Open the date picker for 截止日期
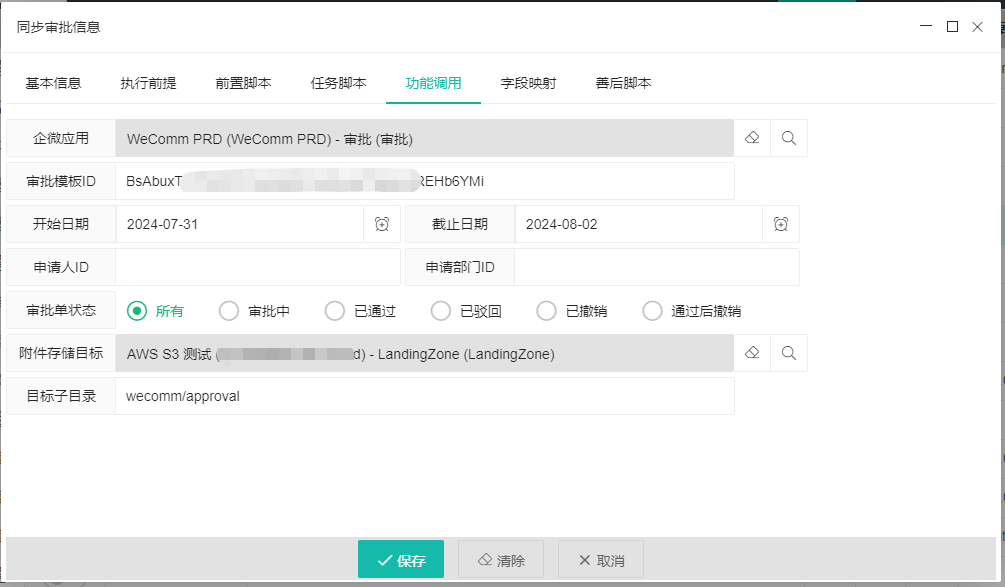 tap(781, 224)
